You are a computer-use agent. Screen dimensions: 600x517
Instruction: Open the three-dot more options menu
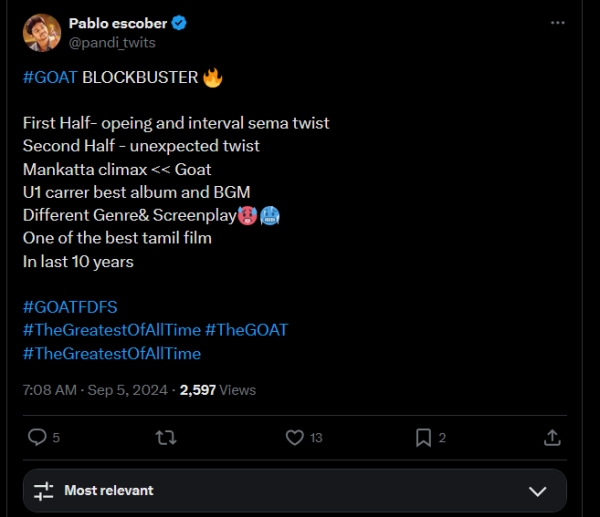point(558,22)
